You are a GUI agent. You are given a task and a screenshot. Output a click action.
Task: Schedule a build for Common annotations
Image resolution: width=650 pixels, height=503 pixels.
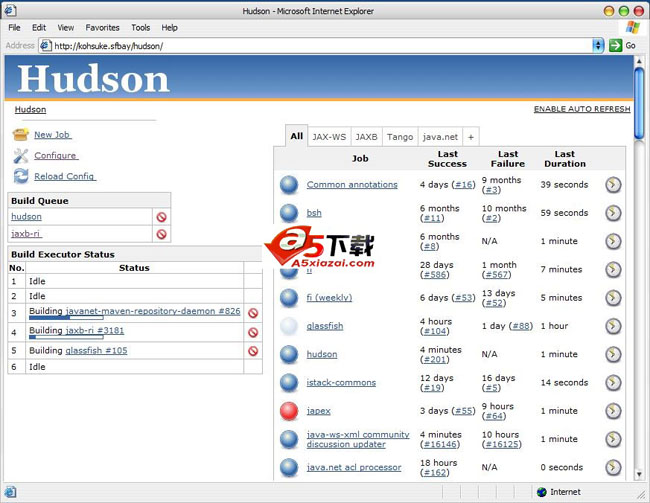(613, 185)
